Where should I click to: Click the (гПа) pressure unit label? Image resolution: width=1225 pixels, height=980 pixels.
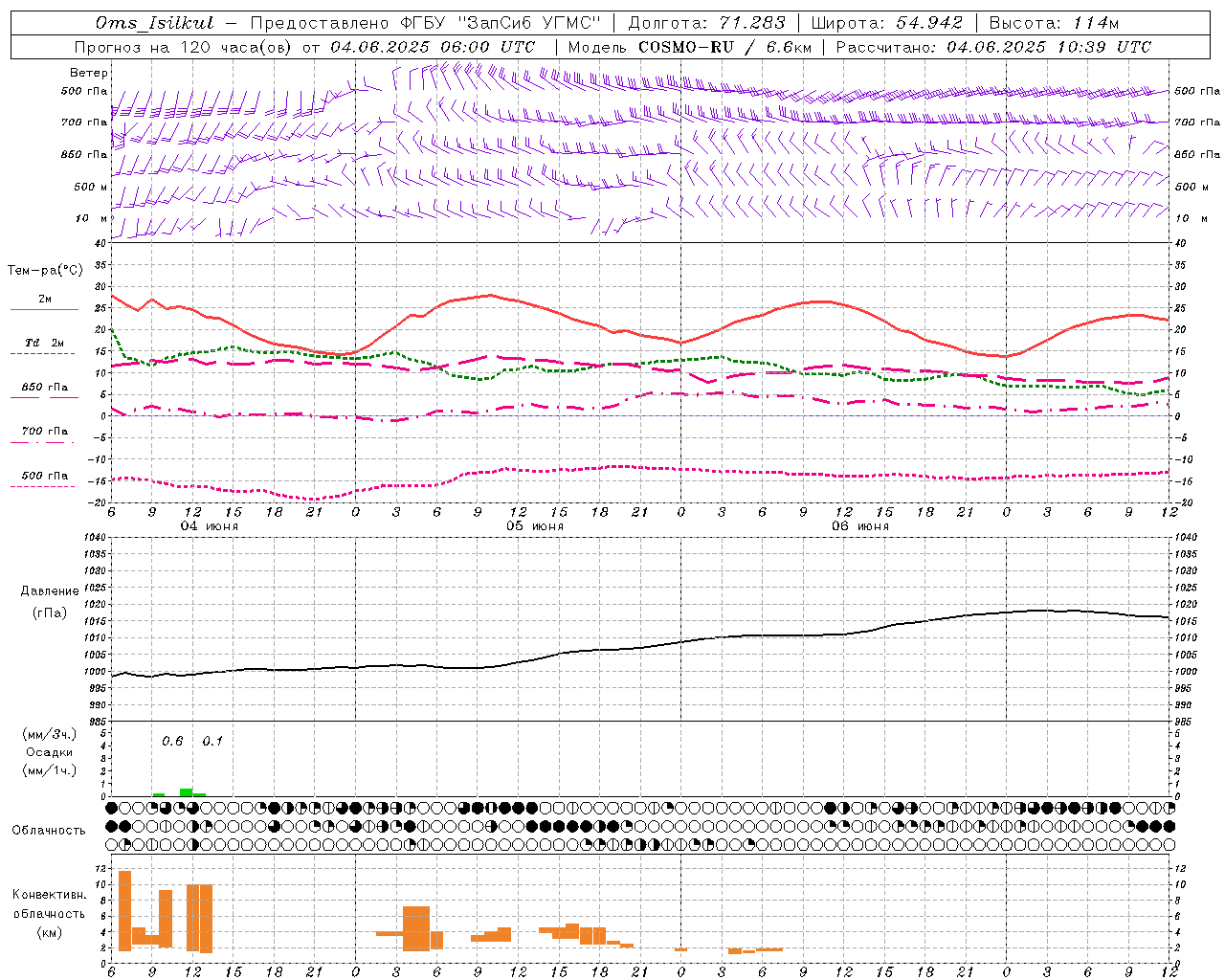click(50, 613)
